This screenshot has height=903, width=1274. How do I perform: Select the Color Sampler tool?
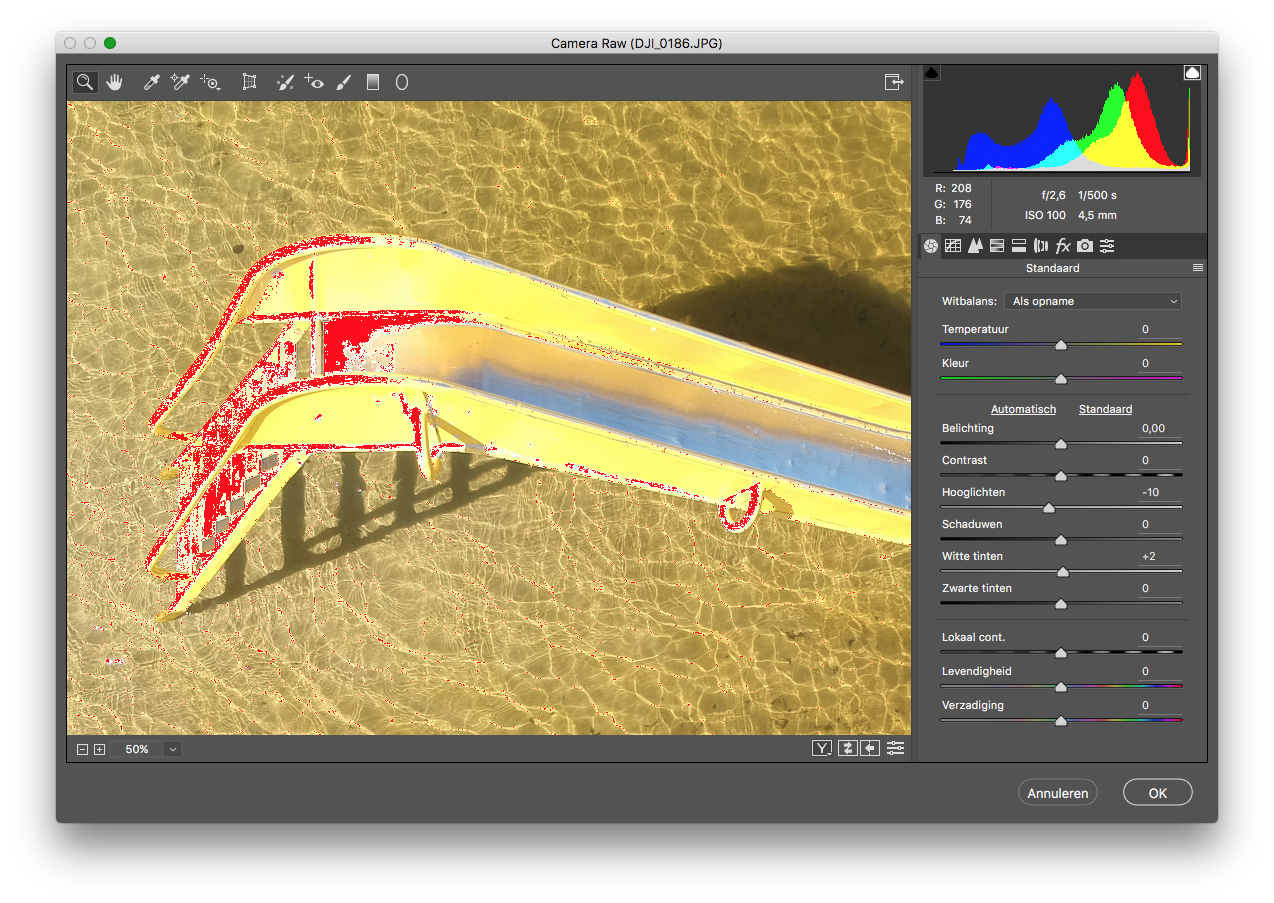180,83
